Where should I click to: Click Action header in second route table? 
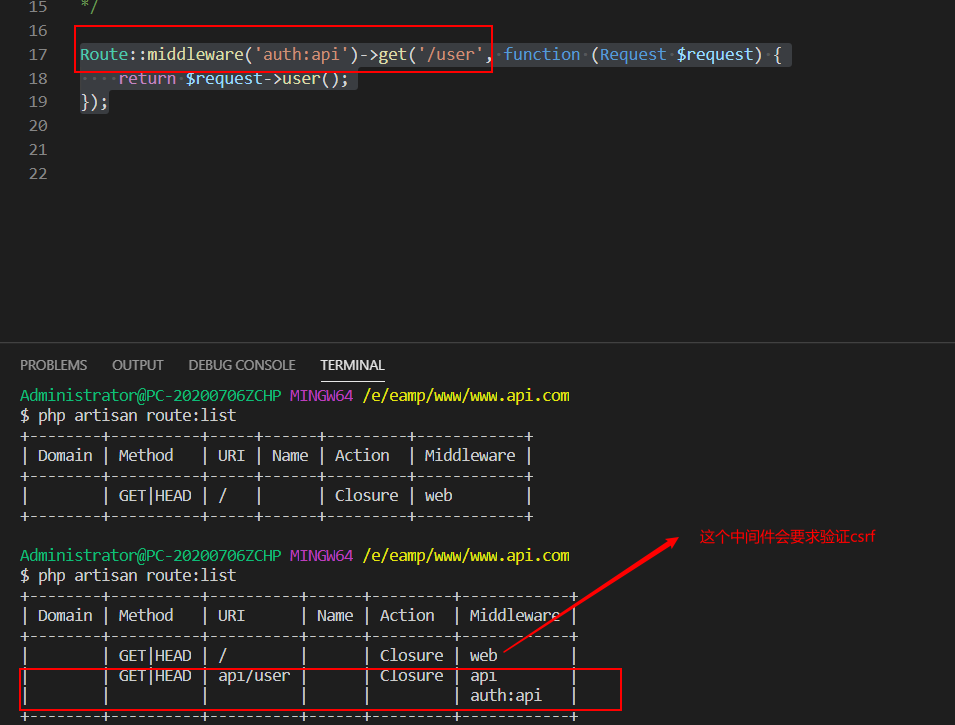pos(407,616)
